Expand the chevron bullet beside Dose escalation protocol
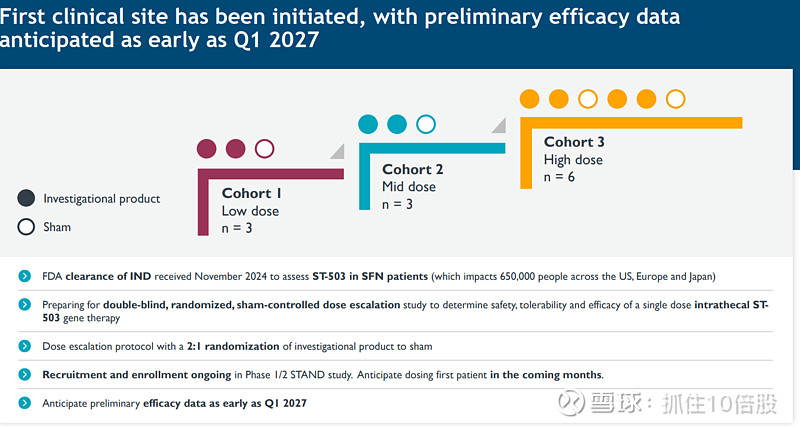Viewport: 800px width, 428px height. (x=23, y=346)
